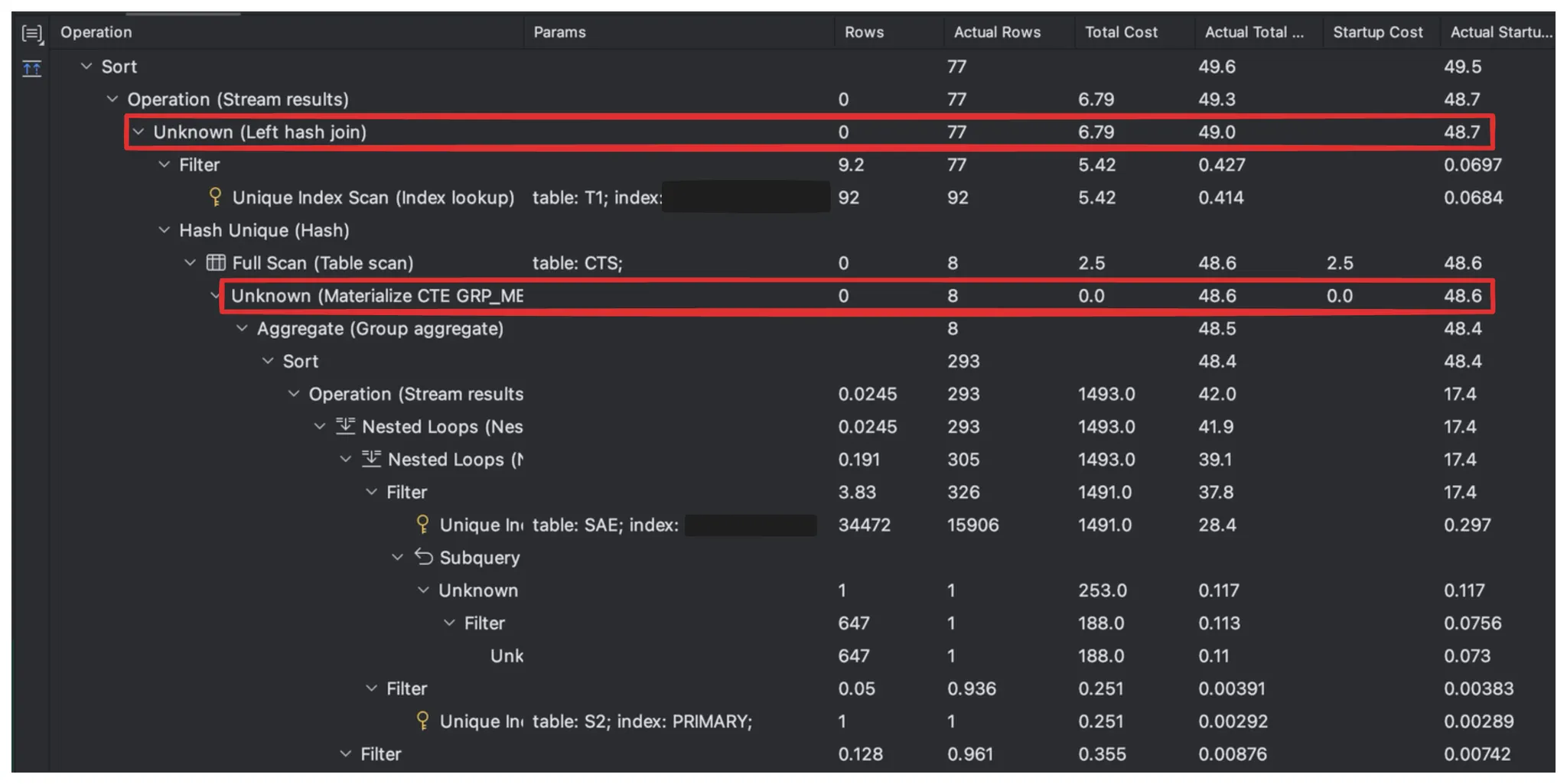
Task: Click the Operation column header
Action: 96,32
